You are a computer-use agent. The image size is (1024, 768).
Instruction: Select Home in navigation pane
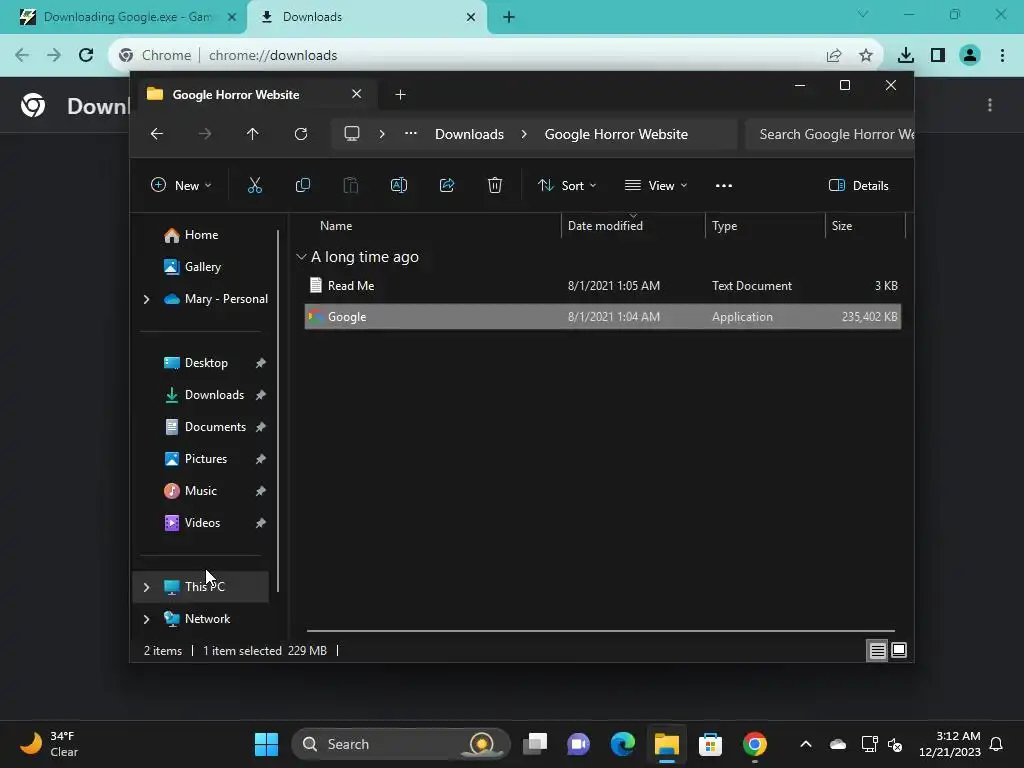(x=201, y=234)
